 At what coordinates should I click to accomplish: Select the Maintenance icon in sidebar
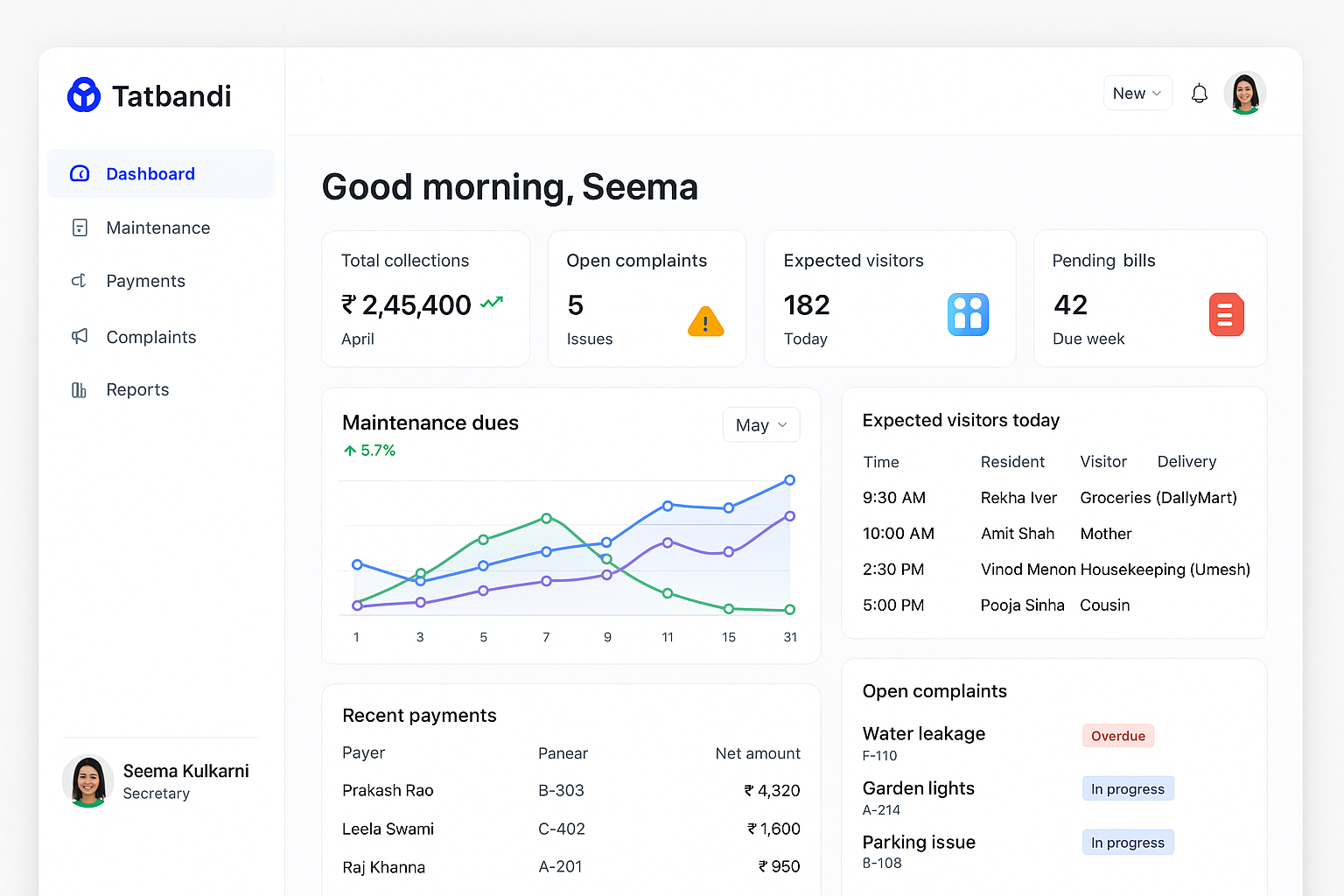point(80,227)
